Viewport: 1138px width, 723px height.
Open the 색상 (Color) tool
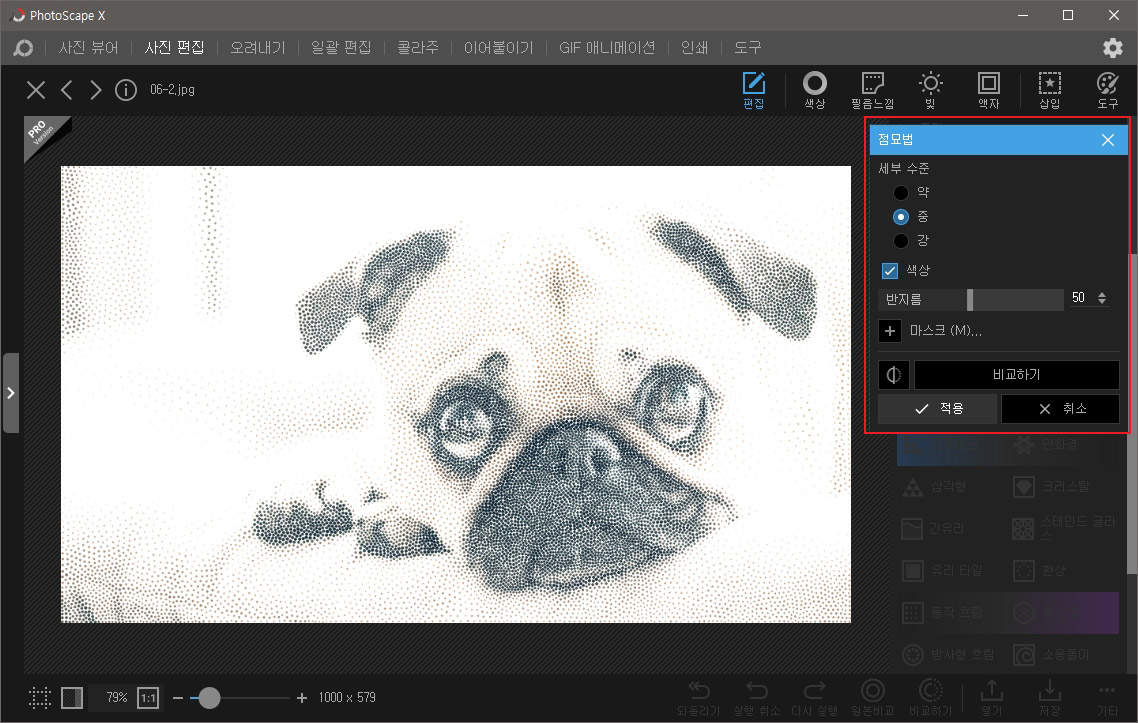click(814, 90)
